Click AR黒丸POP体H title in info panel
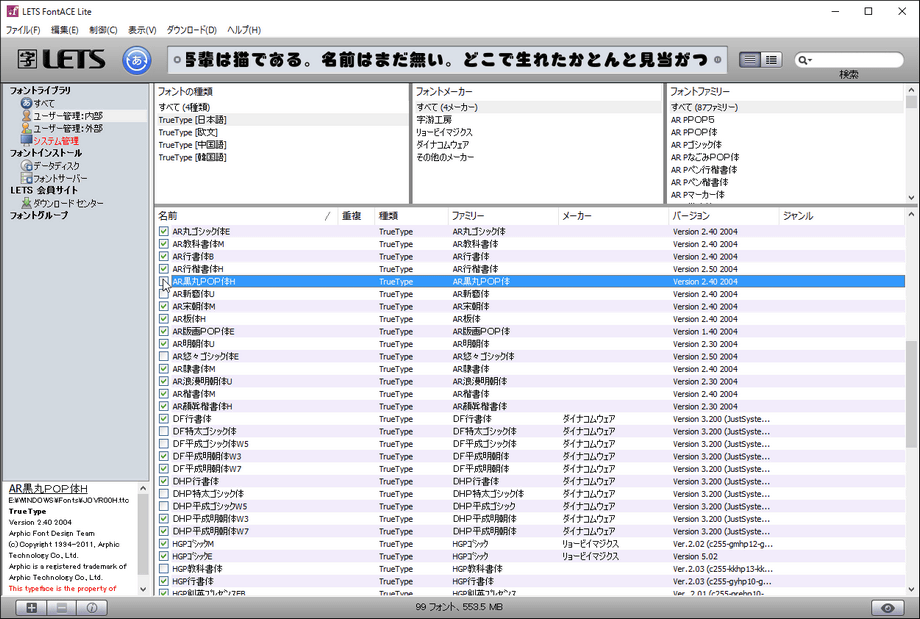This screenshot has width=920, height=619. pyautogui.click(x=48, y=489)
